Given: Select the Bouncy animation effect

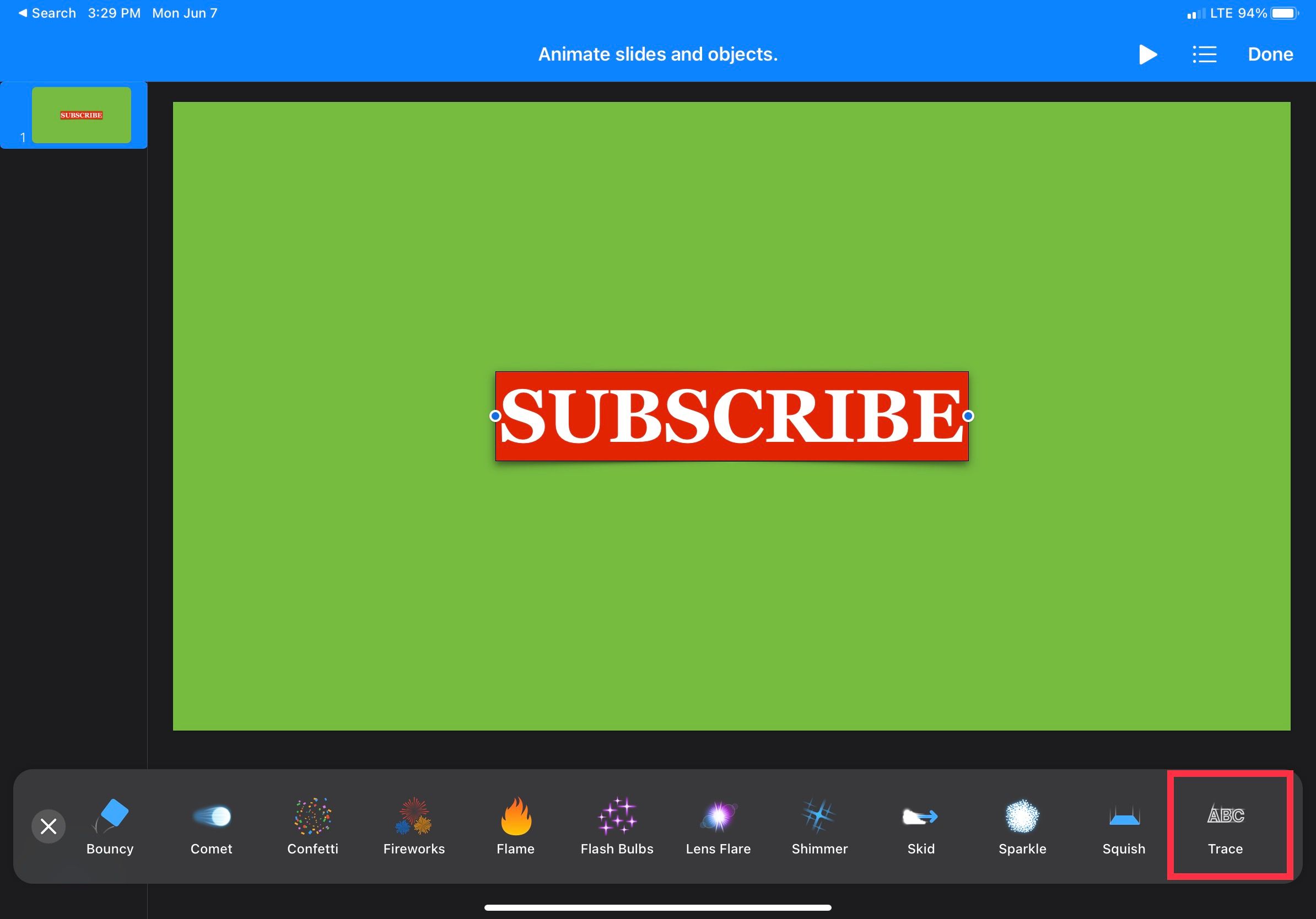Looking at the screenshot, I should (x=111, y=827).
